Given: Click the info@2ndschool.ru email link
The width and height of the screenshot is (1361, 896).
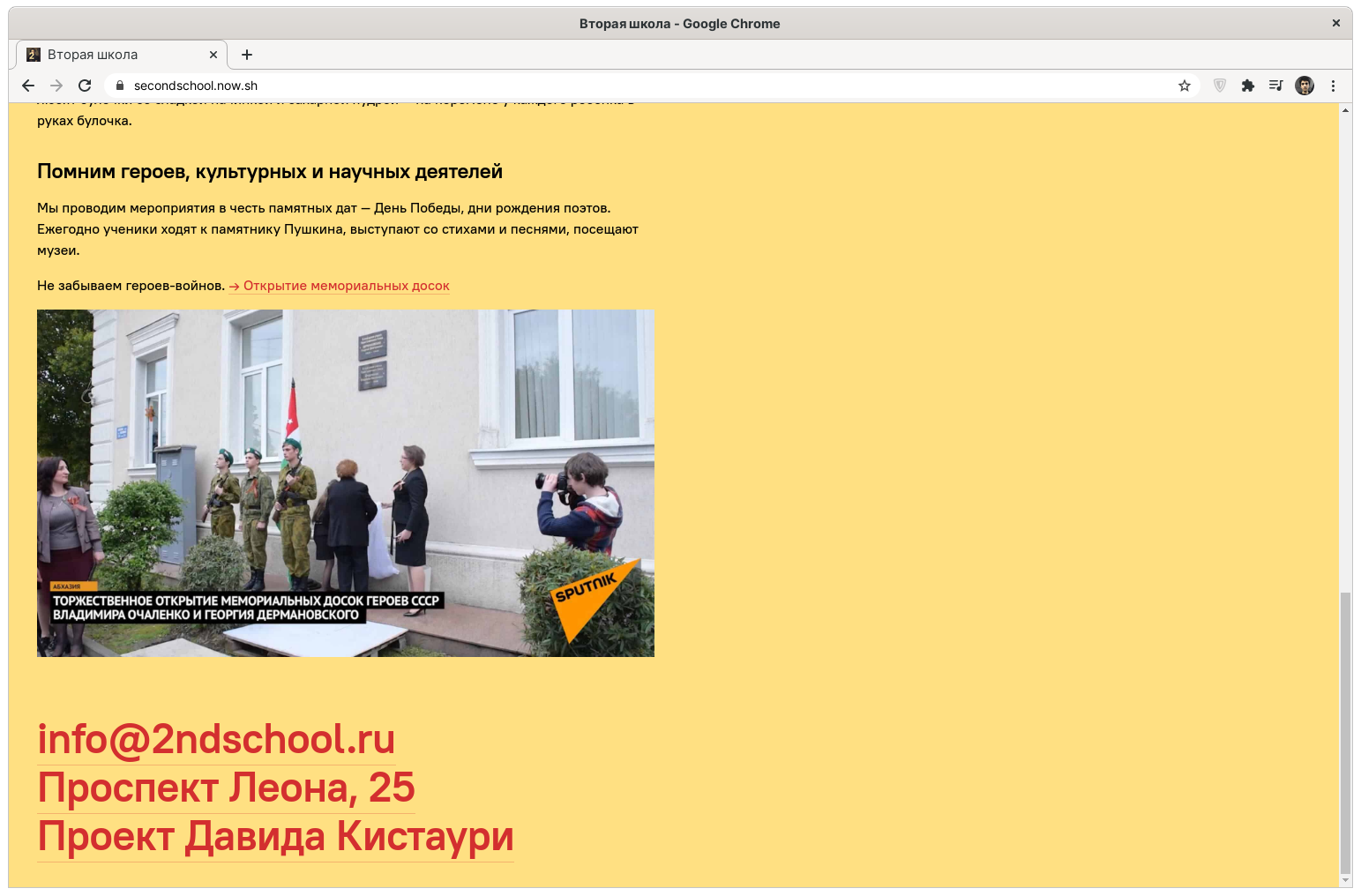Looking at the screenshot, I should 216,739.
